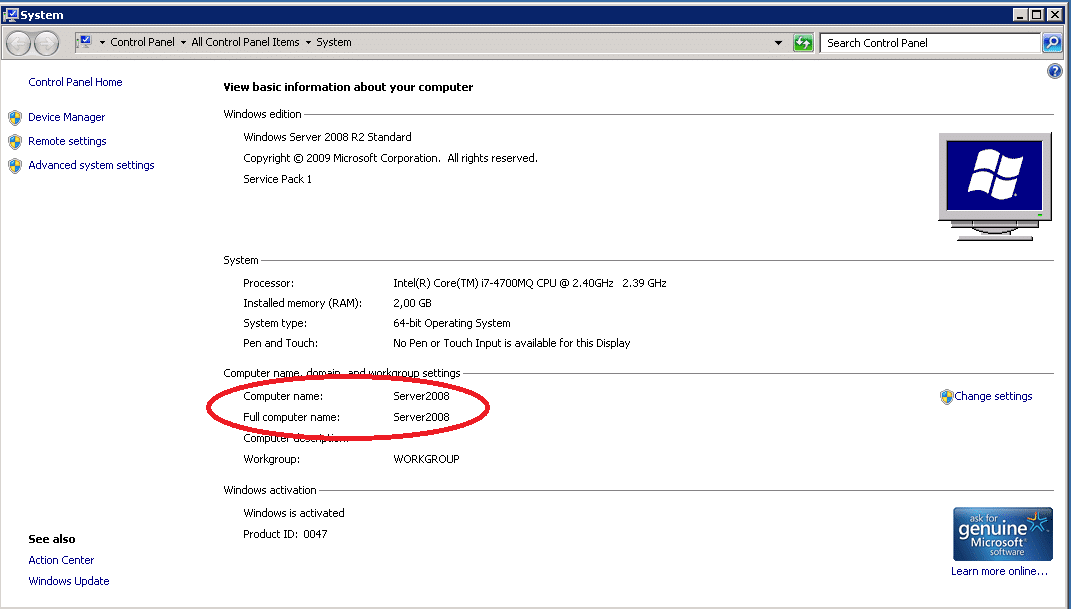This screenshot has height=609, width=1071.
Task: Click the address bar computer icon
Action: click(x=85, y=42)
